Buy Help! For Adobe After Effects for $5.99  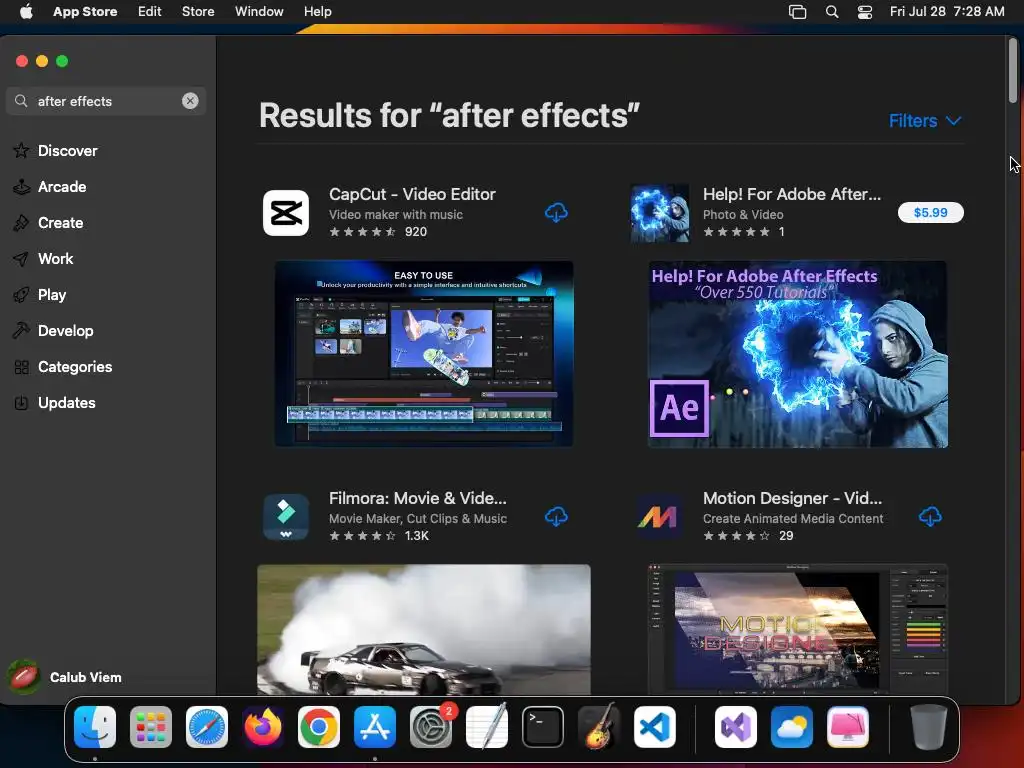(x=931, y=213)
